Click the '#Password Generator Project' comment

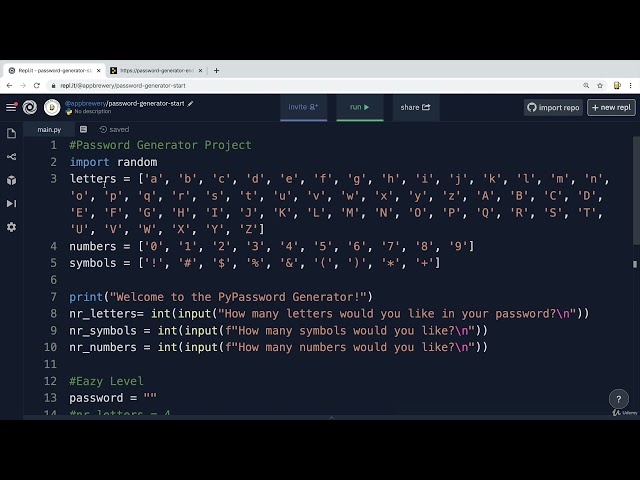pos(160,145)
